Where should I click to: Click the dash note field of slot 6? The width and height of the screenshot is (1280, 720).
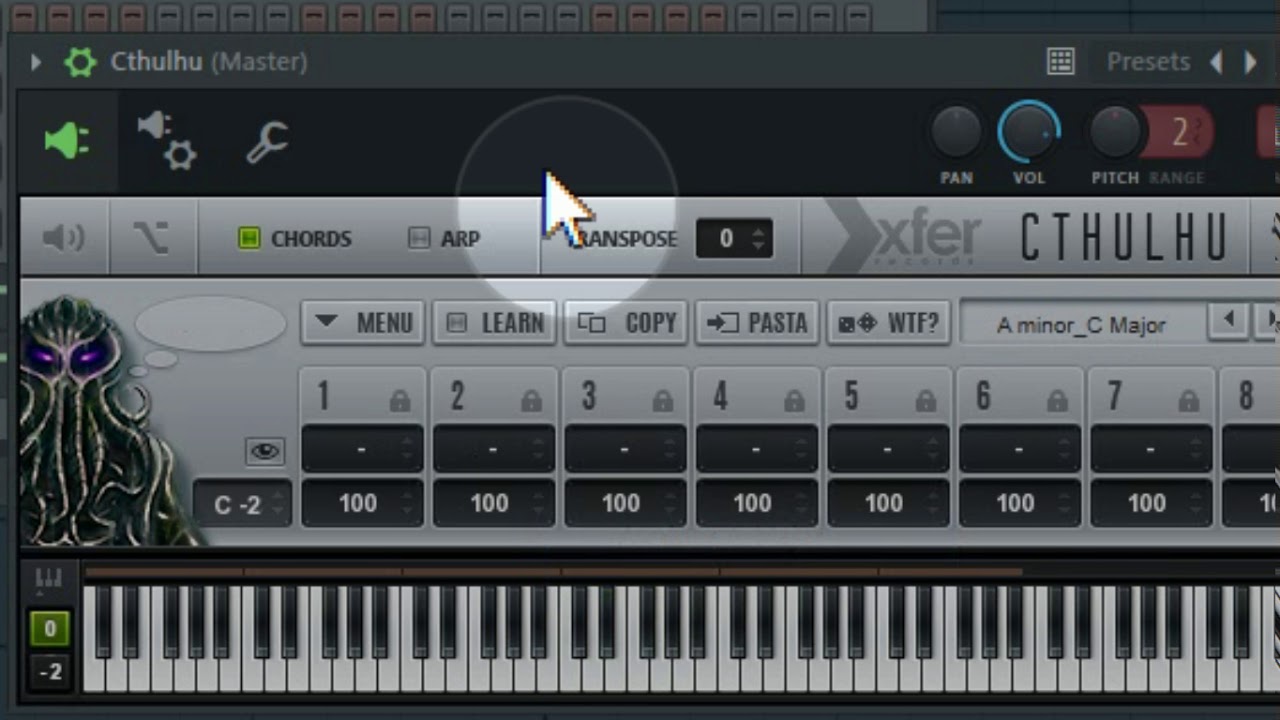pyautogui.click(x=1019, y=449)
